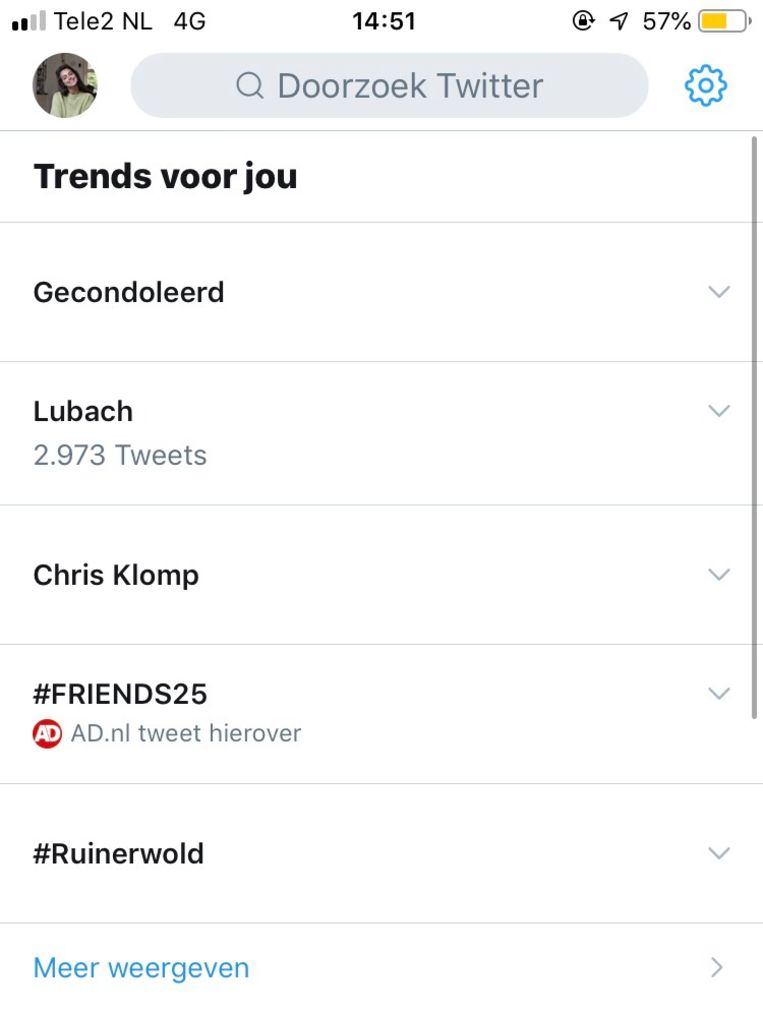Tap the cellular signal strength bars

coord(29,21)
